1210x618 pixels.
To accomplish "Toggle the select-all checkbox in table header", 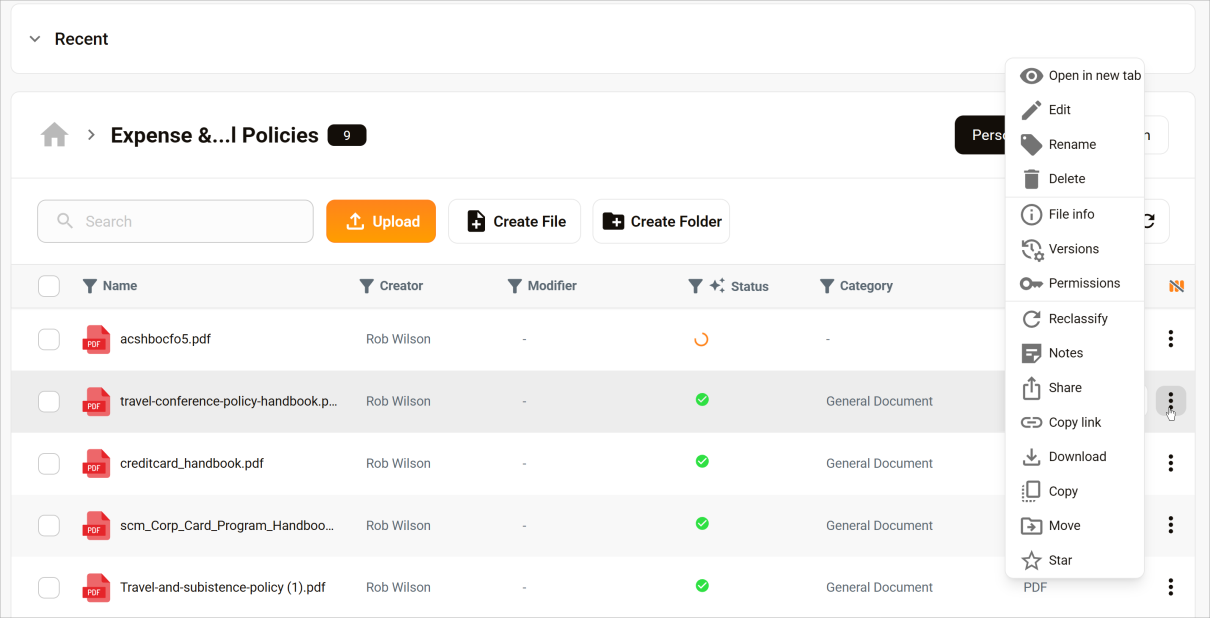I will 49,286.
